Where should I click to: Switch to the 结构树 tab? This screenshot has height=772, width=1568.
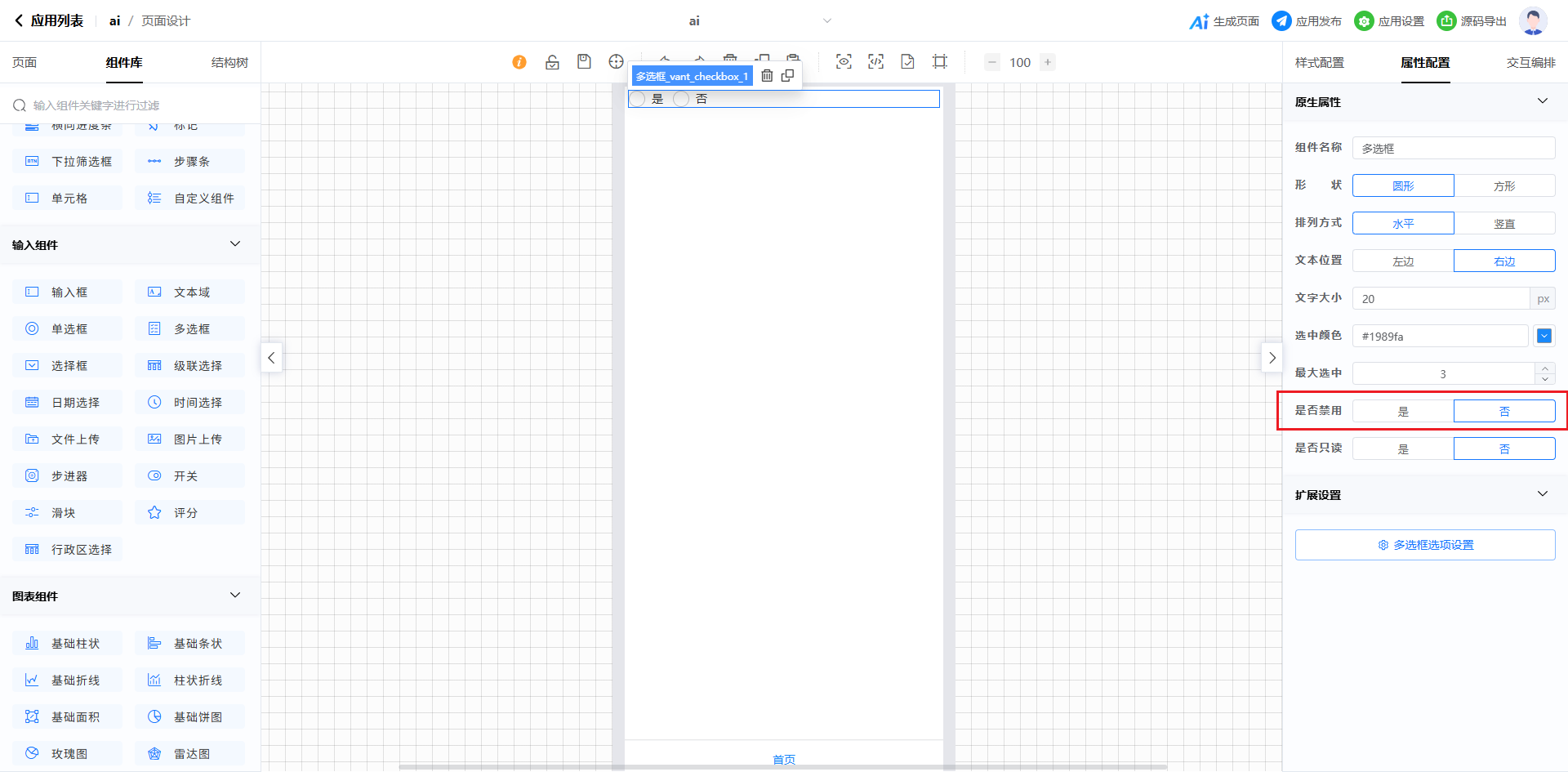(x=229, y=63)
